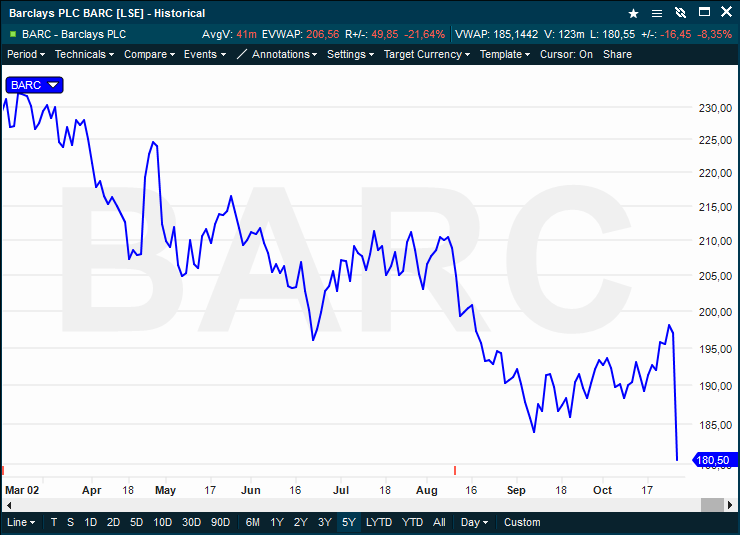Image resolution: width=740 pixels, height=535 pixels.
Task: Click the EVWAP value 206,56
Action: tap(322, 34)
